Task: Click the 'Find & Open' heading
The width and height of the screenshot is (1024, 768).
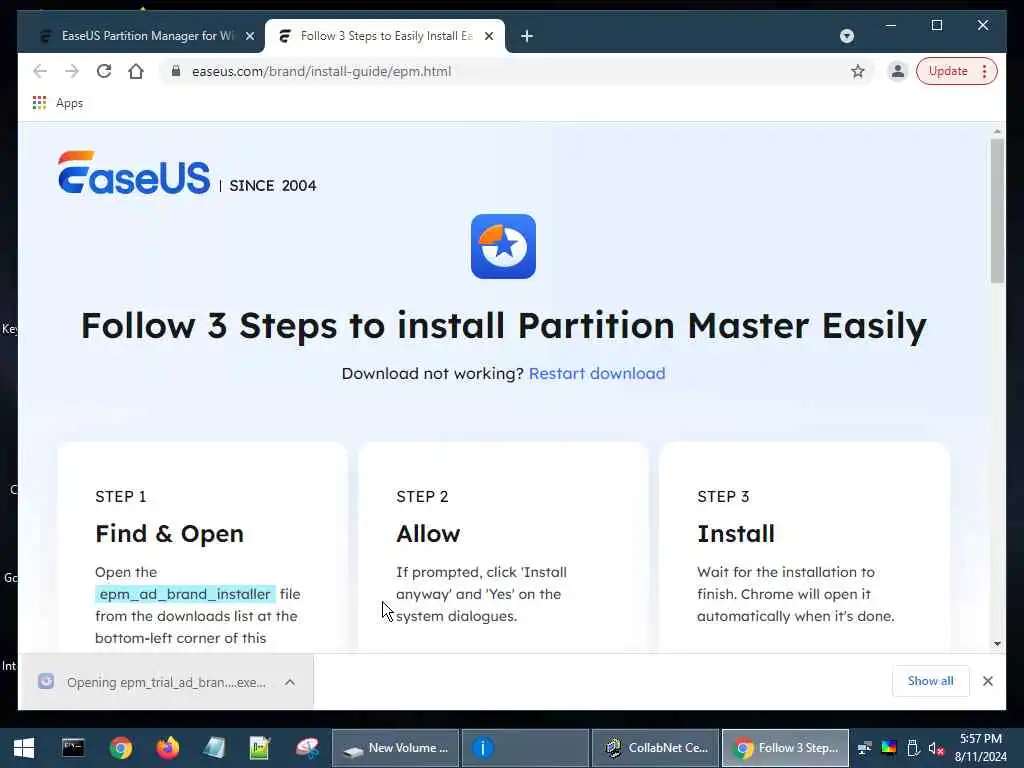Action: [x=169, y=534]
